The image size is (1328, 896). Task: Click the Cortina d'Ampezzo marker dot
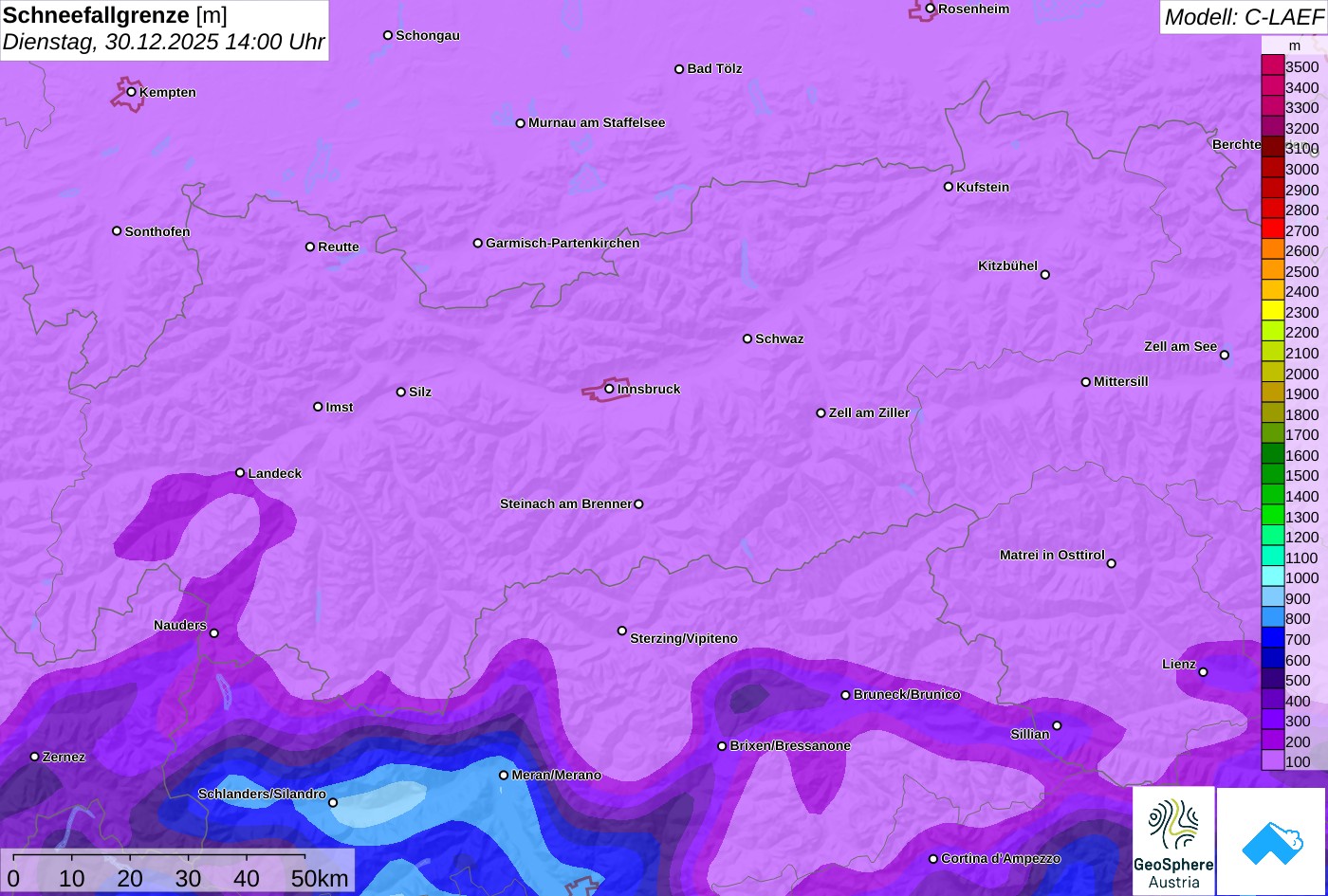pyautogui.click(x=933, y=859)
